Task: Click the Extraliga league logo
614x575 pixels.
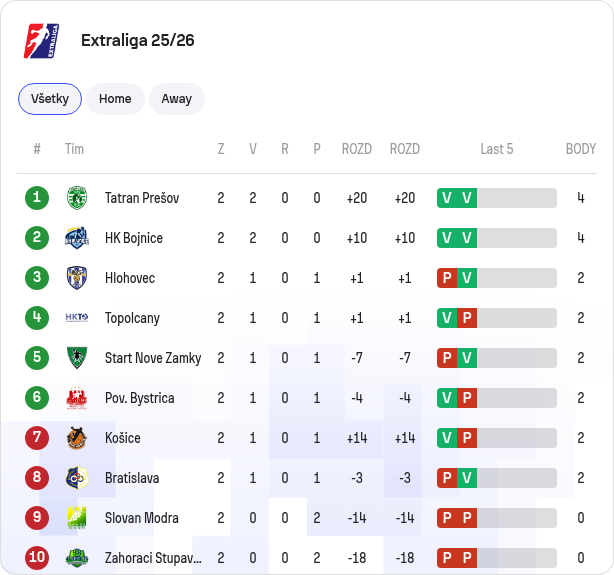Action: (x=41, y=41)
